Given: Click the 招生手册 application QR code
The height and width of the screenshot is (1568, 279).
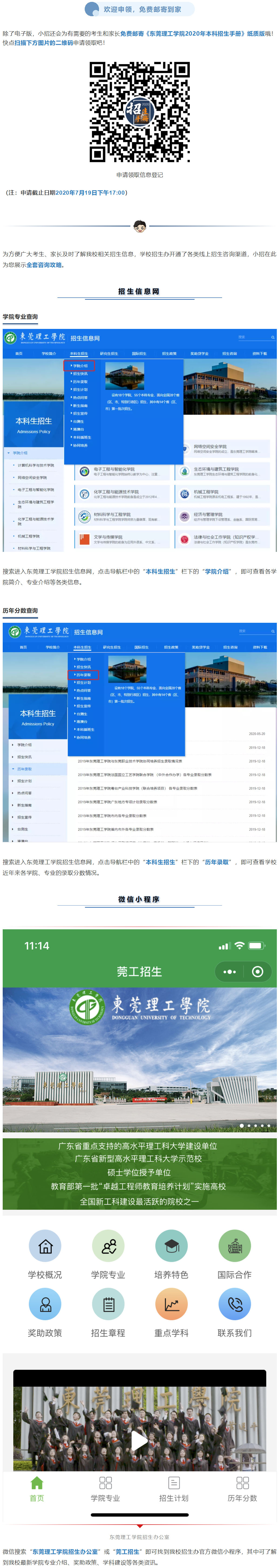Looking at the screenshot, I should (x=139, y=111).
